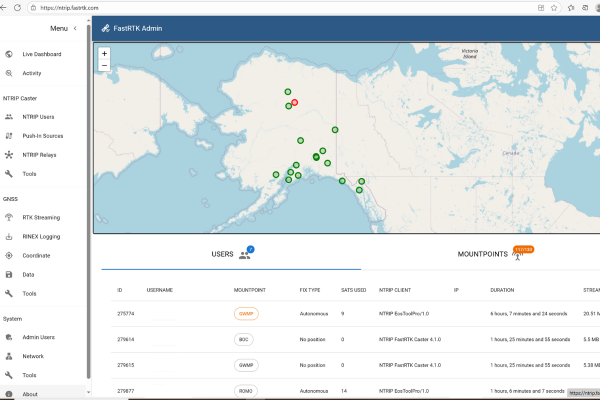
Task: Click the blue users count badge
Action: coord(251,249)
